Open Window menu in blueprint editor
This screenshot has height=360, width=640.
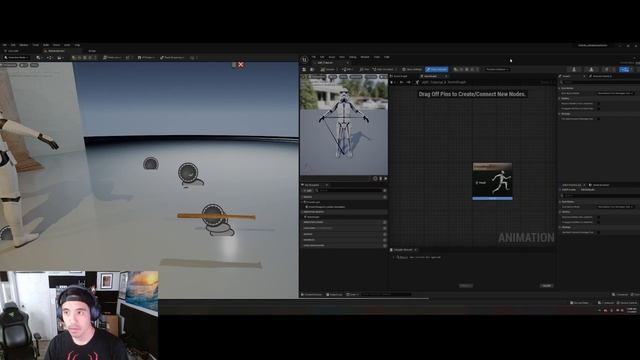(x=365, y=57)
